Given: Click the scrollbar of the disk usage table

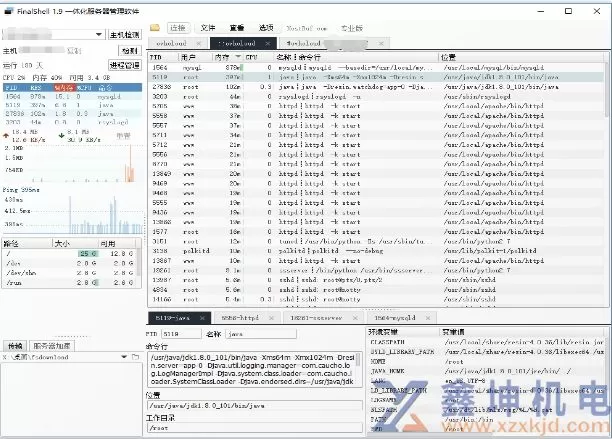Looking at the screenshot, I should 139,261.
